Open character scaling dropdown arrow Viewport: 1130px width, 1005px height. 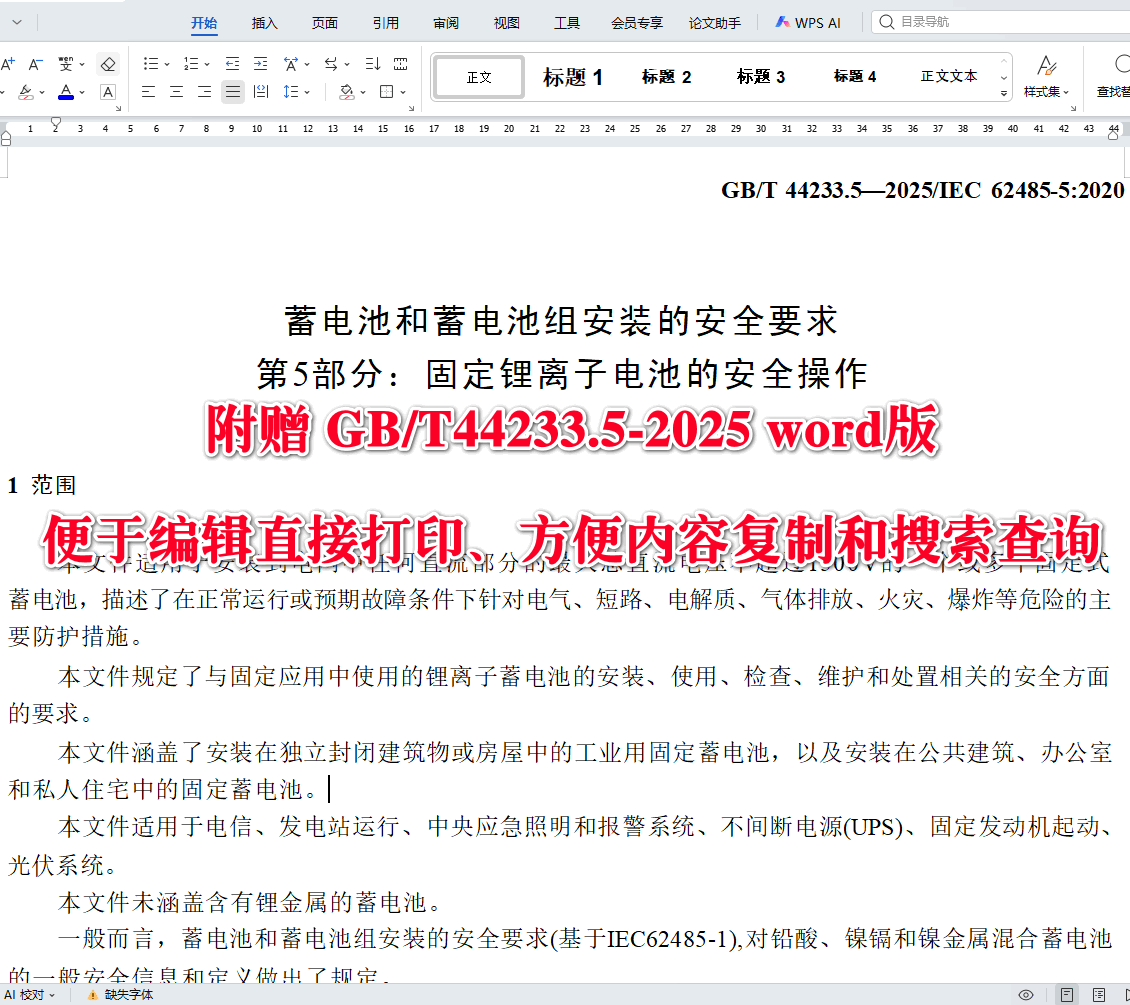click(x=307, y=65)
